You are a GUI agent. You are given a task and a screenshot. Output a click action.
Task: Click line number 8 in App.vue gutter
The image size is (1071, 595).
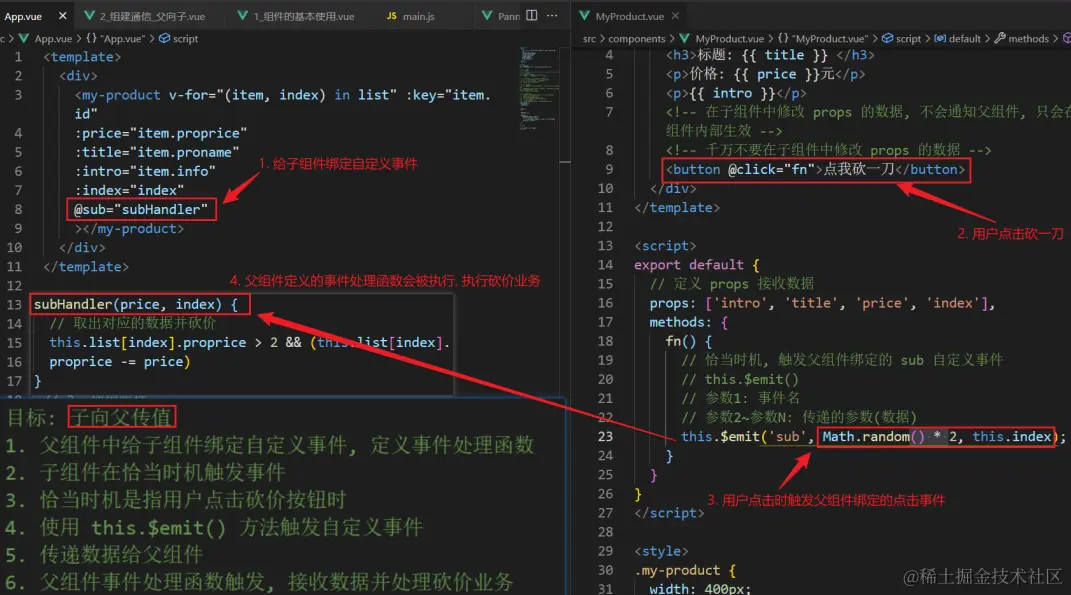[x=18, y=210]
